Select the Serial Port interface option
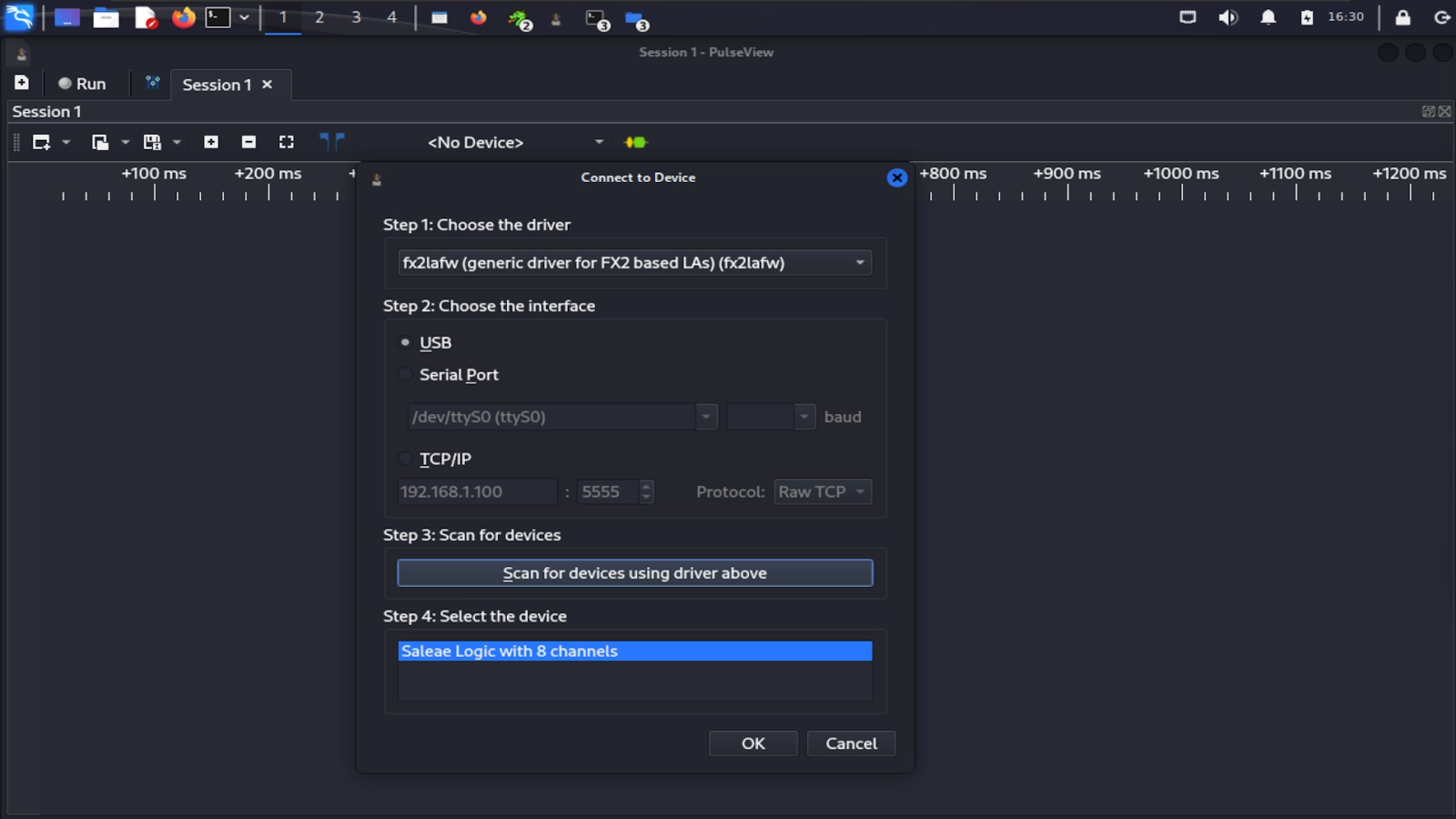The width and height of the screenshot is (1456, 819). tap(405, 374)
